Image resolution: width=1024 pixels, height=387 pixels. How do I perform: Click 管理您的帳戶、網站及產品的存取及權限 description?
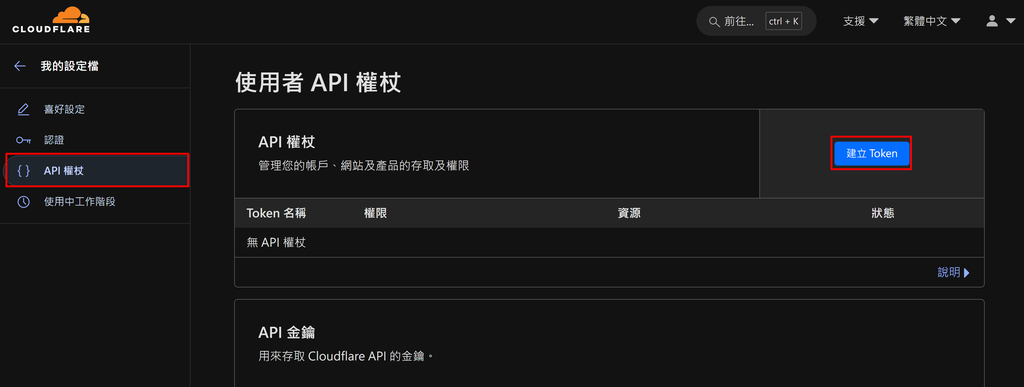(364, 166)
